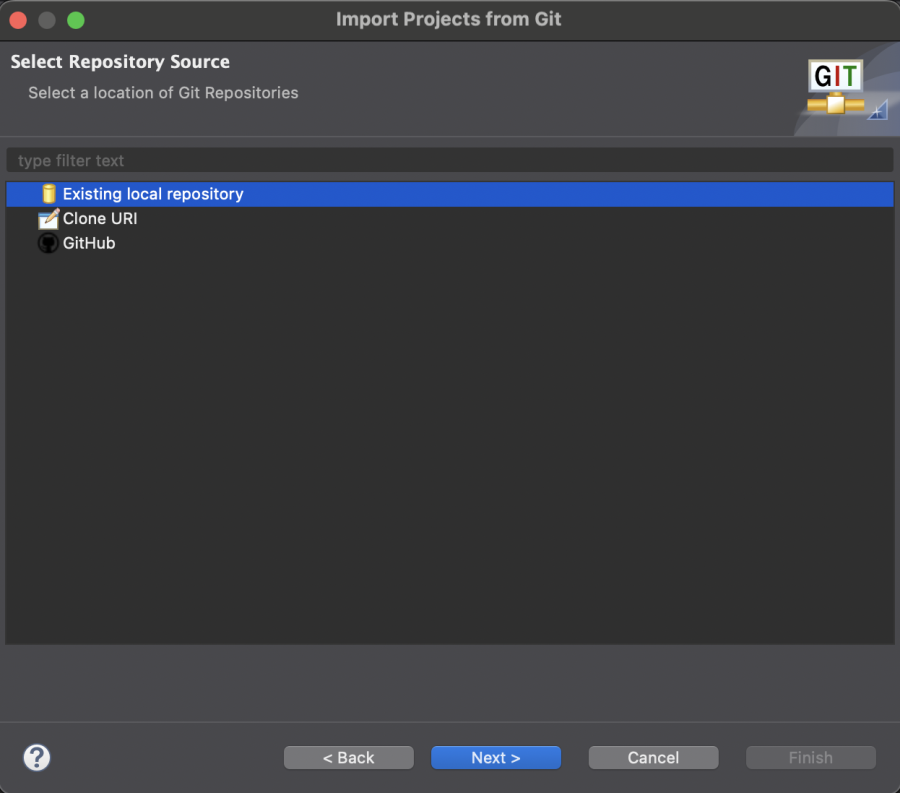Open help via the question mark icon
900x793 pixels.
[x=37, y=757]
